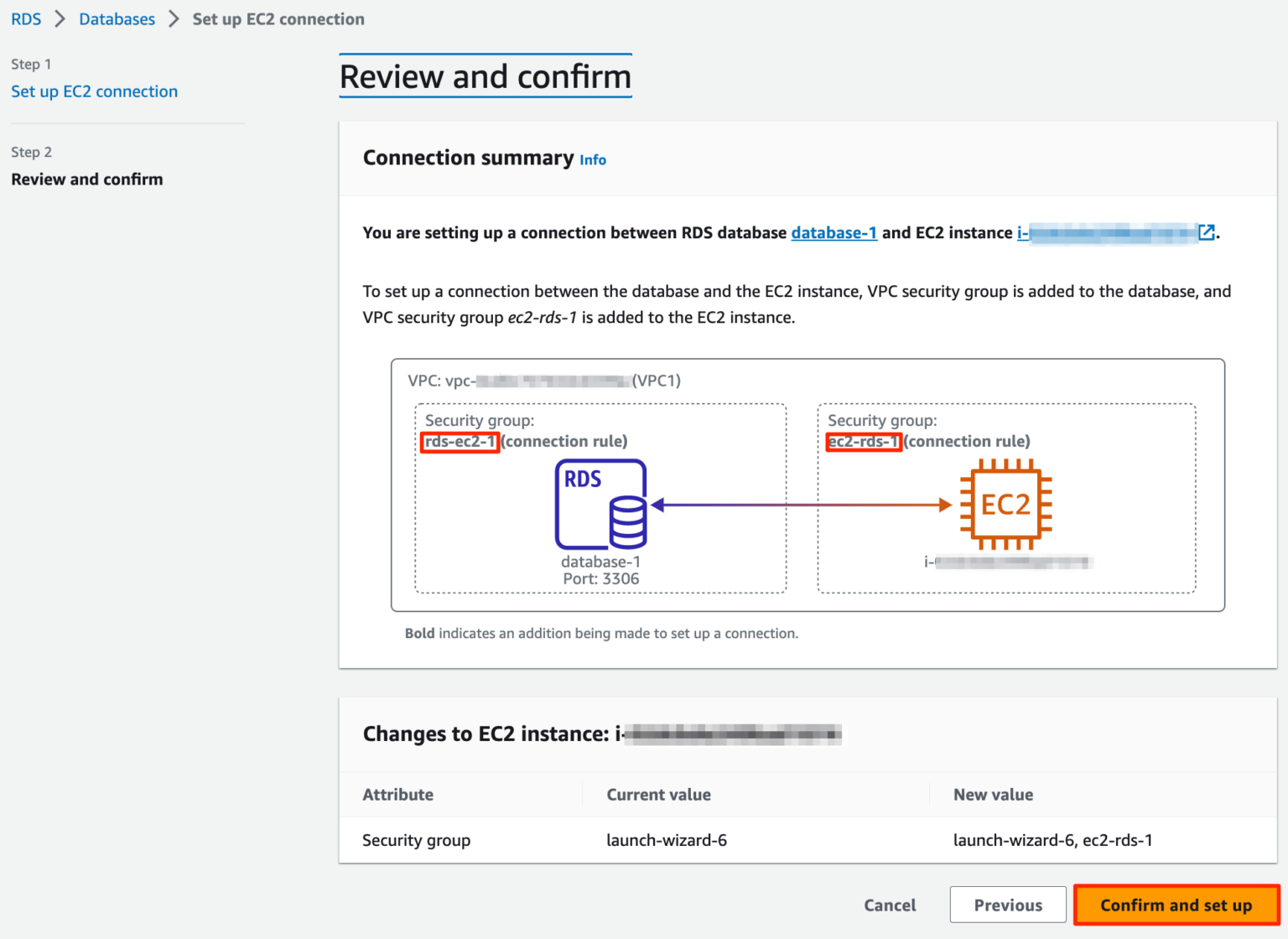Select the Review and confirm step label
The image size is (1288, 939).
(86, 179)
